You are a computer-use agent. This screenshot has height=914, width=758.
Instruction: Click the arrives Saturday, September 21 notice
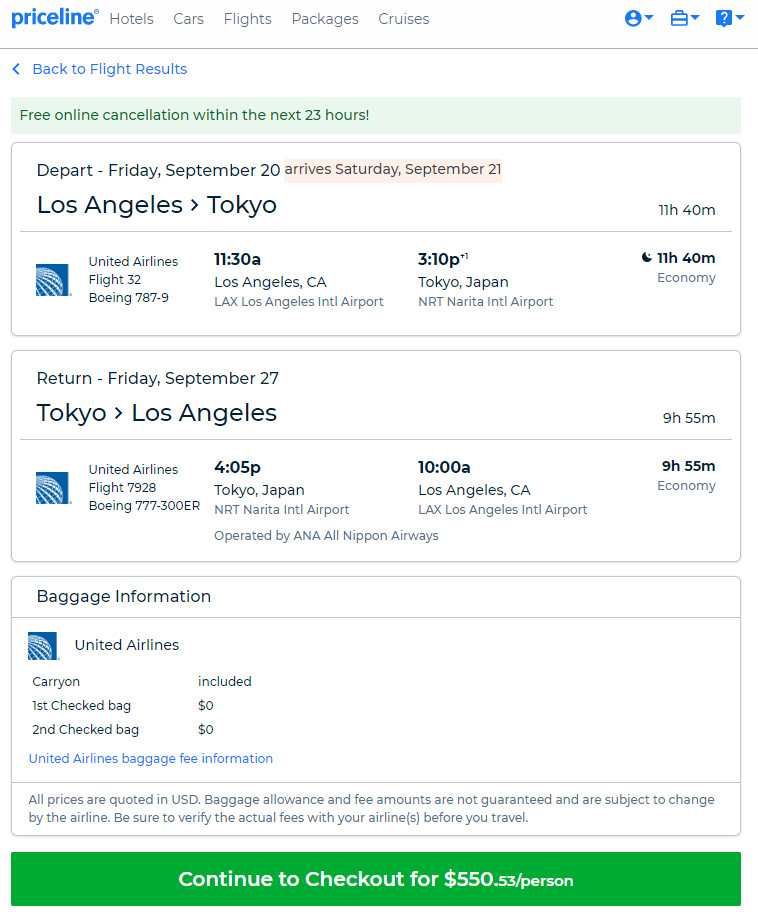click(x=392, y=170)
